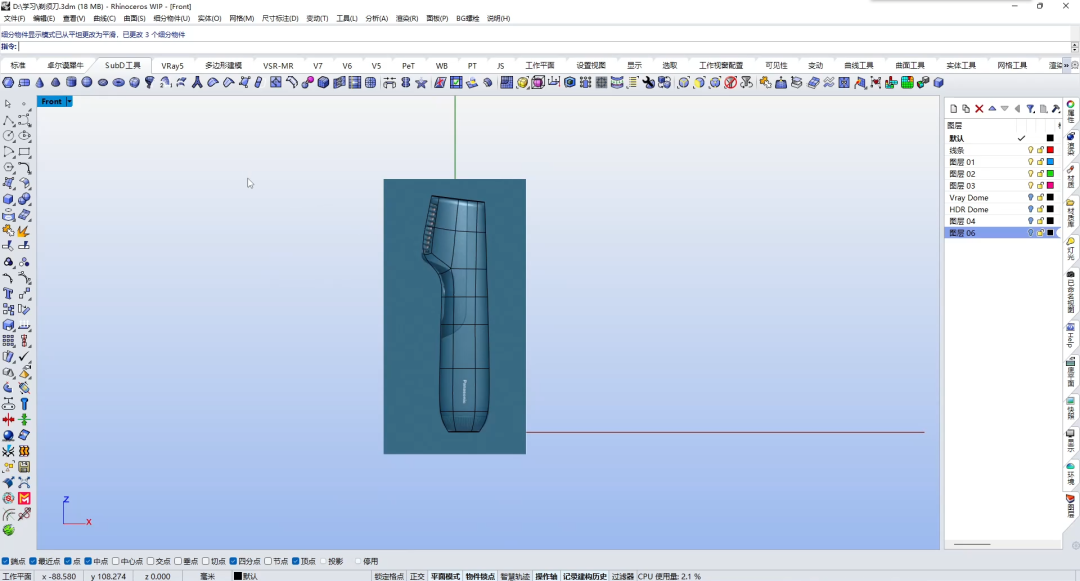Select the SubD box tool icon
Image resolution: width=1080 pixels, height=581 pixels.
point(8,83)
